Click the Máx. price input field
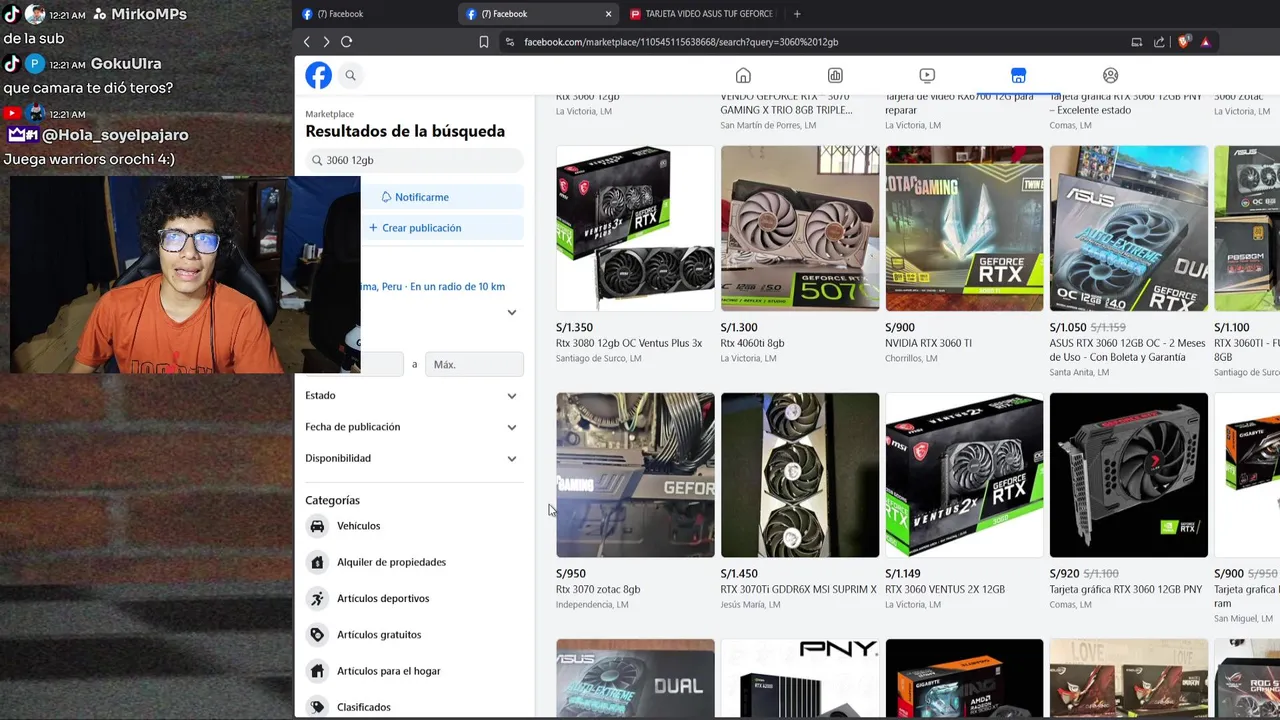Viewport: 1280px width, 720px height. [x=474, y=365]
